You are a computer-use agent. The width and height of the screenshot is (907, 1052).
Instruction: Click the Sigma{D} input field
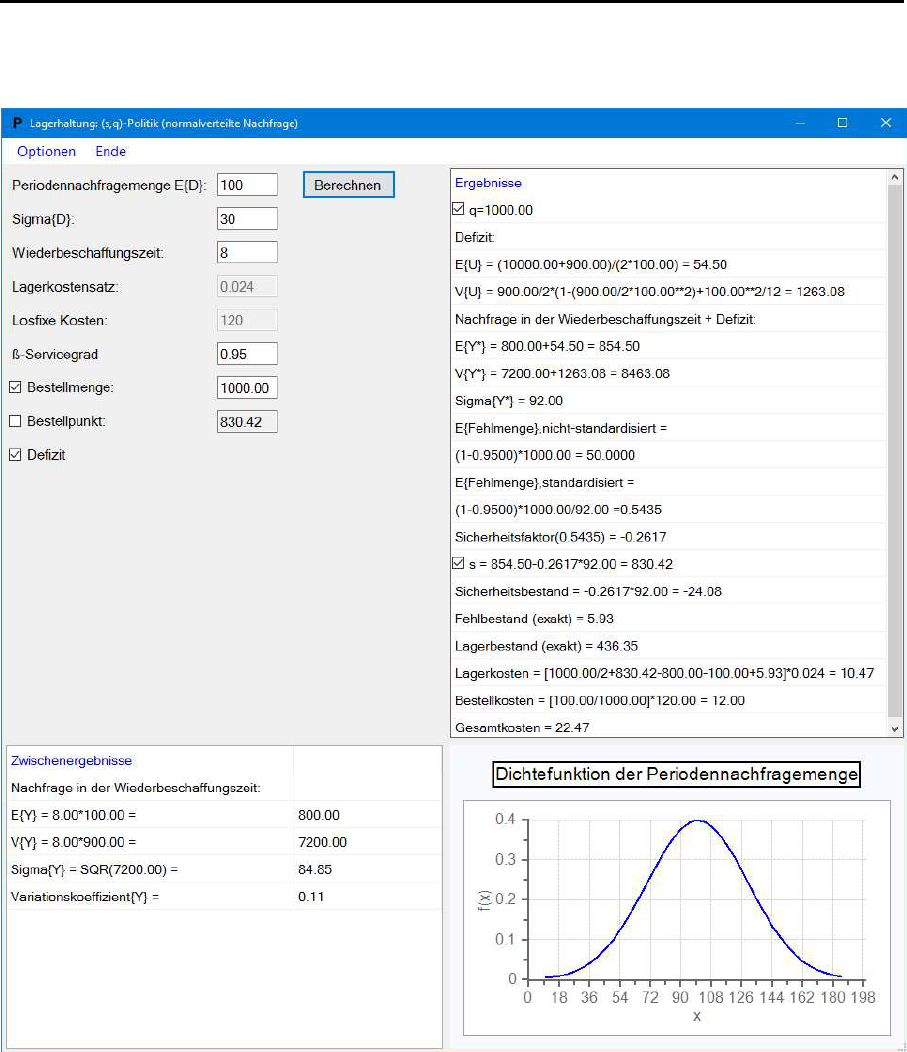[x=246, y=219]
